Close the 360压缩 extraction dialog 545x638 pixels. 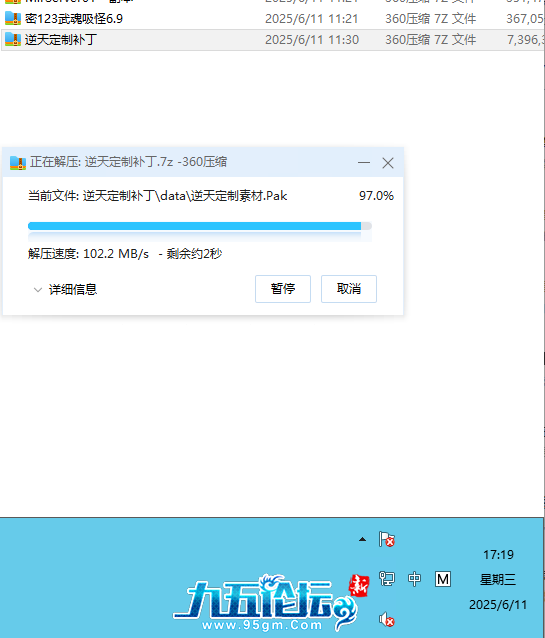point(388,163)
